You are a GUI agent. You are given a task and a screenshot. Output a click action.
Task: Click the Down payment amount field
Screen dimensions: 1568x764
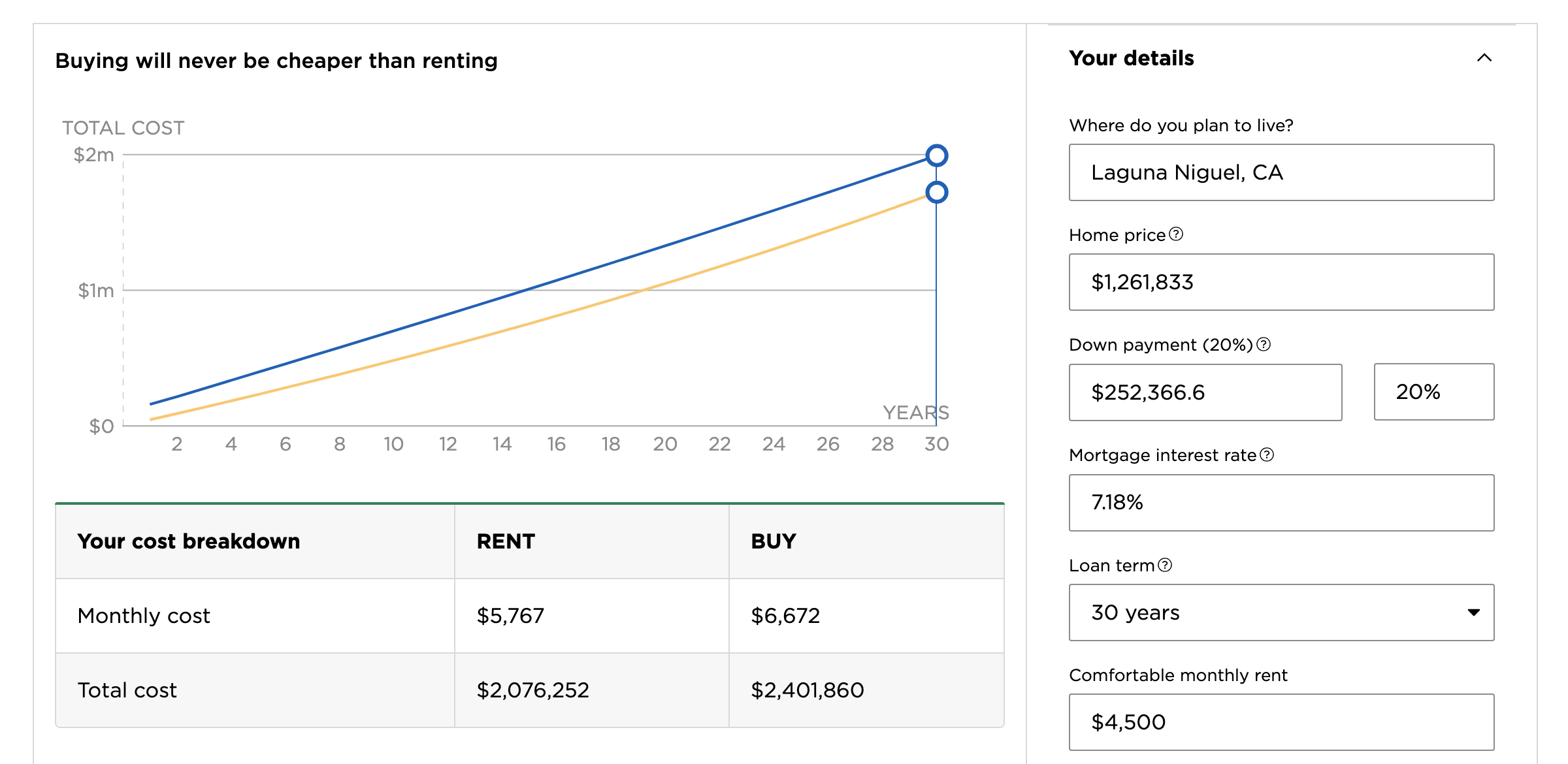(1205, 392)
